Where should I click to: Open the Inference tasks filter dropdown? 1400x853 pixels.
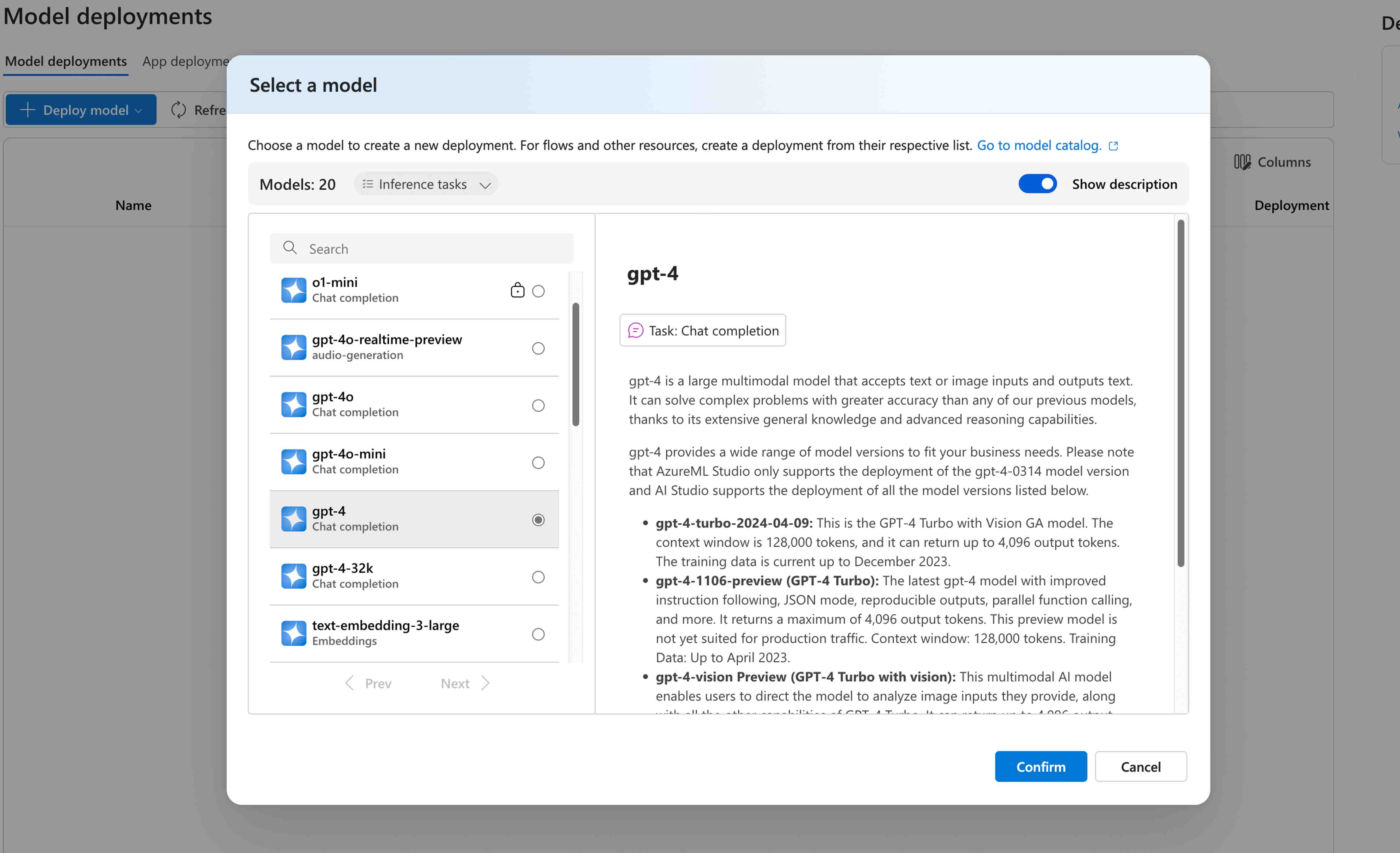pos(425,184)
